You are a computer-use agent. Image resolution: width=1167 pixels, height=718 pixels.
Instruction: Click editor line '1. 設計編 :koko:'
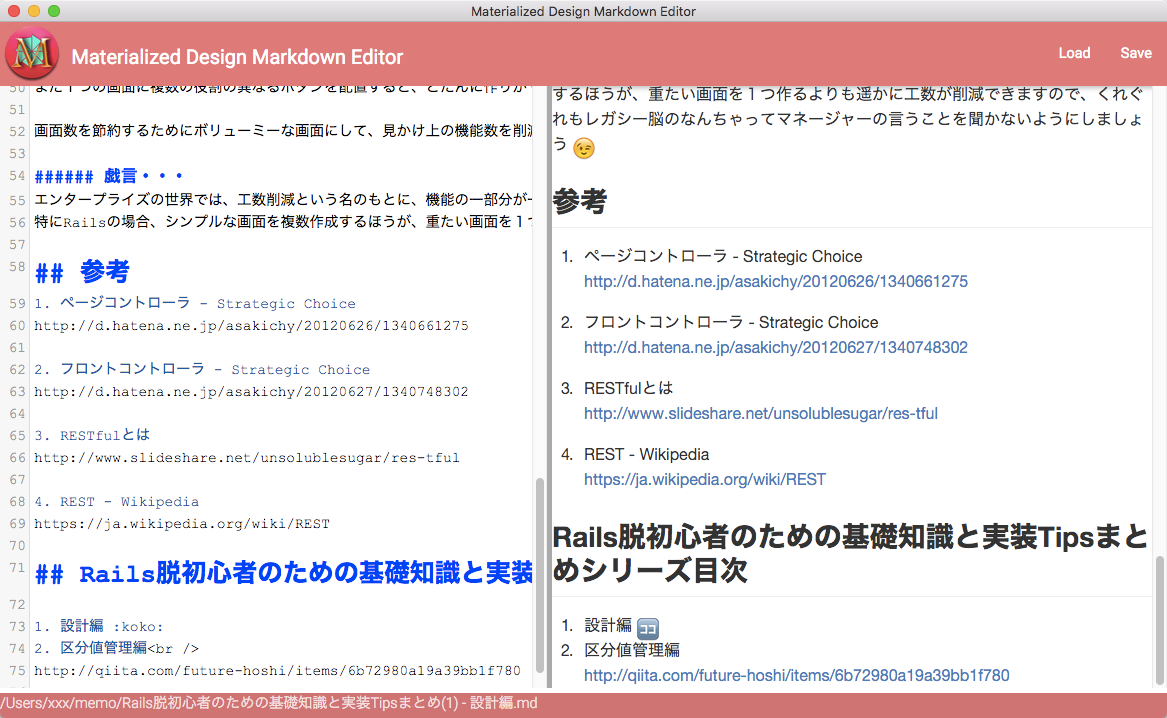[99, 626]
